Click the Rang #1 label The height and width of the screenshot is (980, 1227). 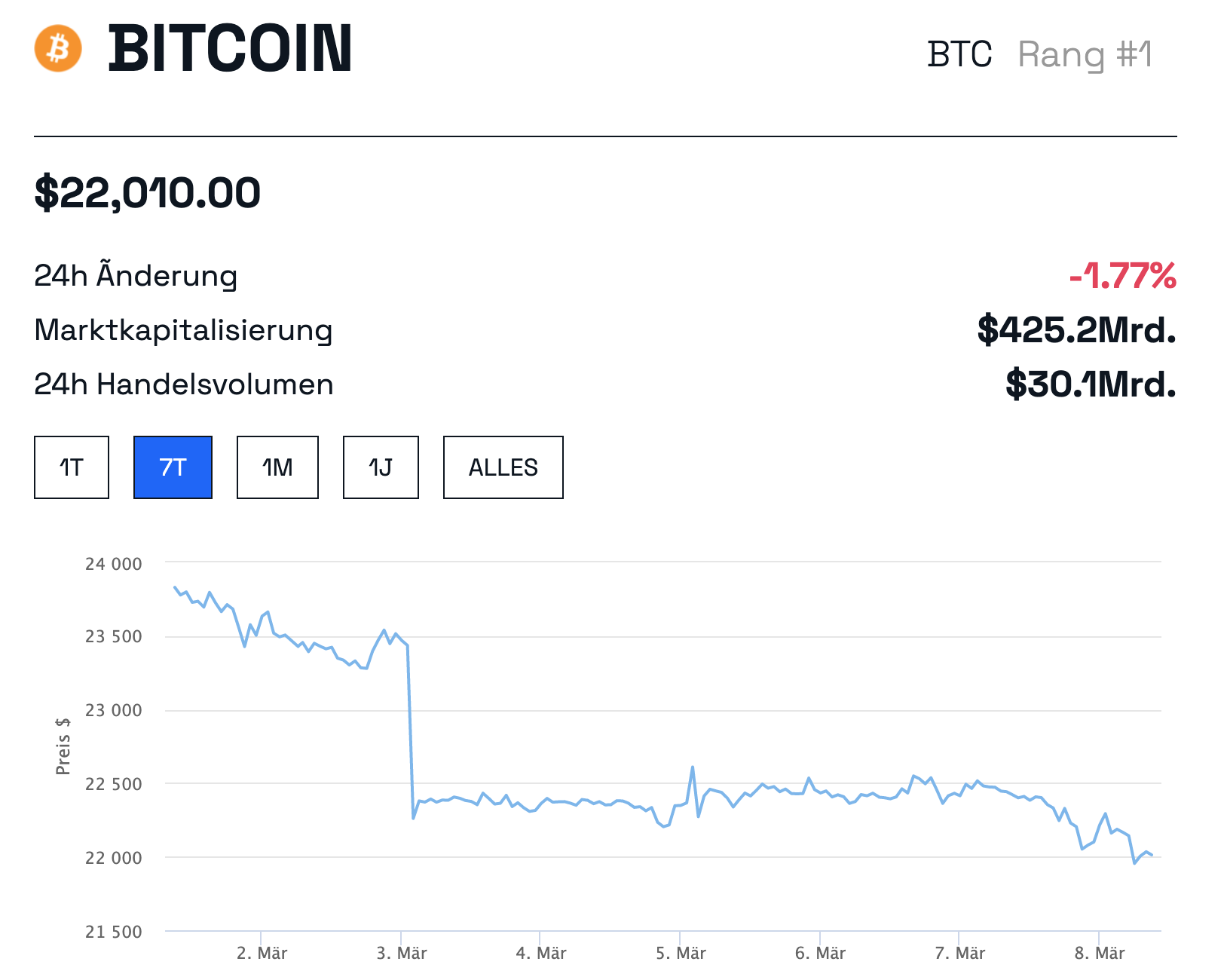click(x=1085, y=54)
